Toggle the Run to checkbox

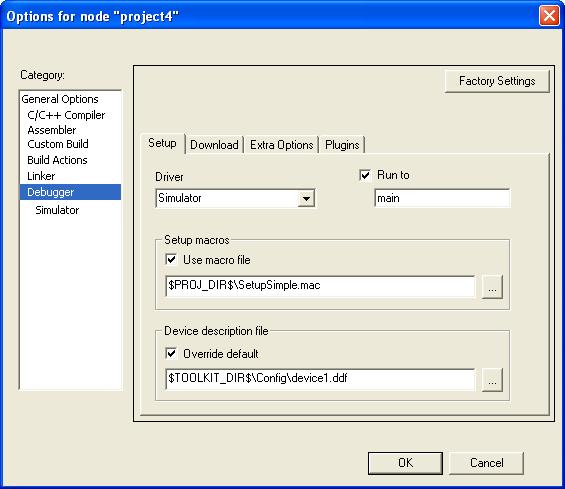pos(365,175)
